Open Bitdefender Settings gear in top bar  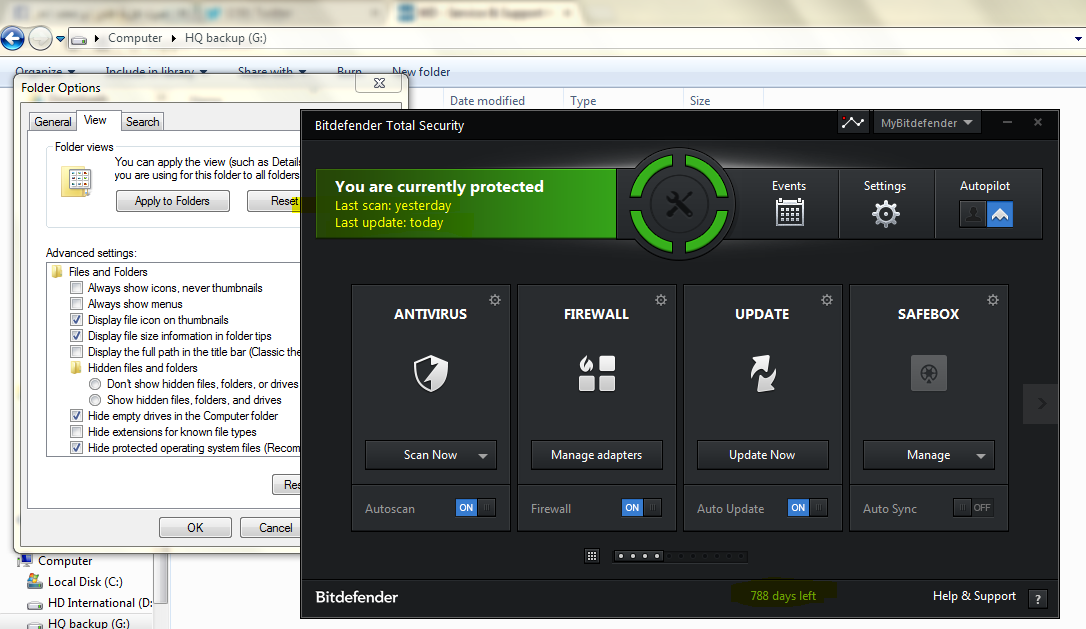pos(885,213)
